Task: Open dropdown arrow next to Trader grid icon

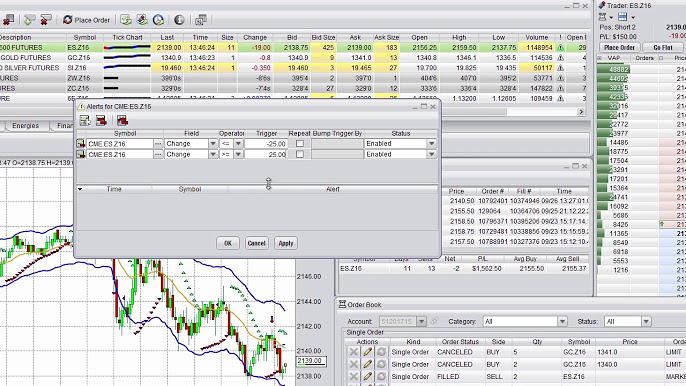Action: [x=633, y=18]
